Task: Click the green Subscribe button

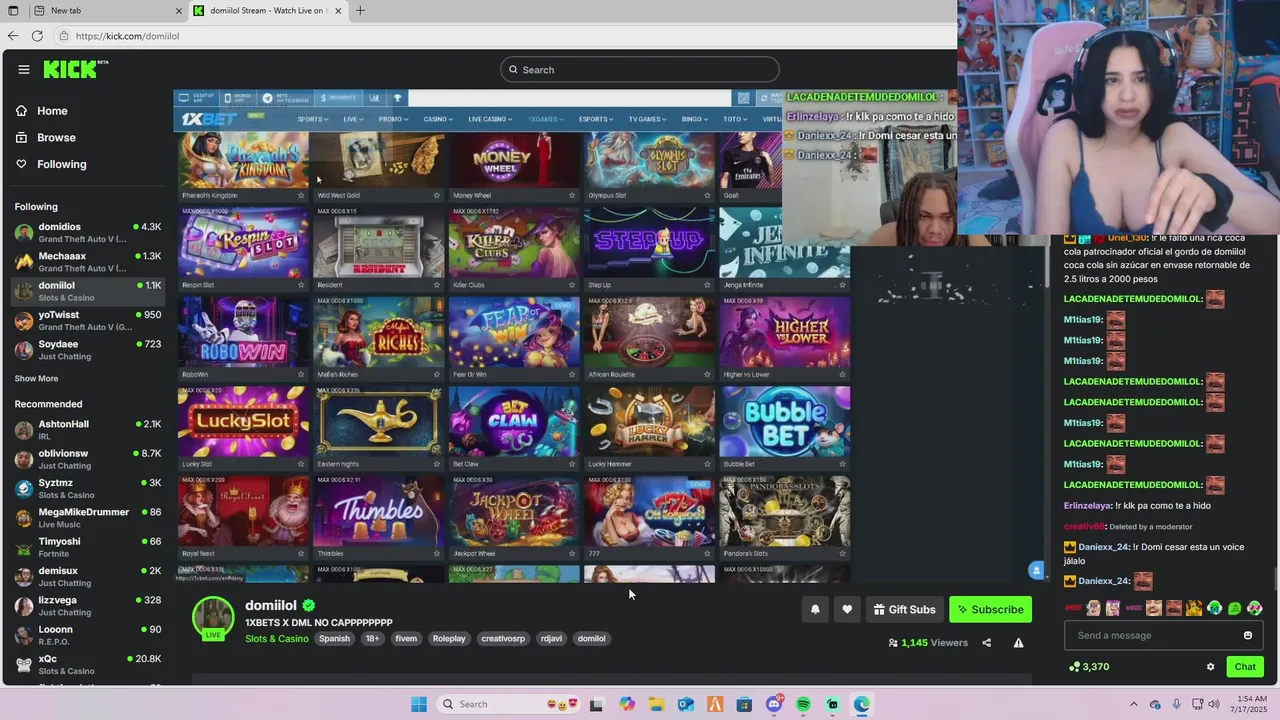Action: (990, 609)
